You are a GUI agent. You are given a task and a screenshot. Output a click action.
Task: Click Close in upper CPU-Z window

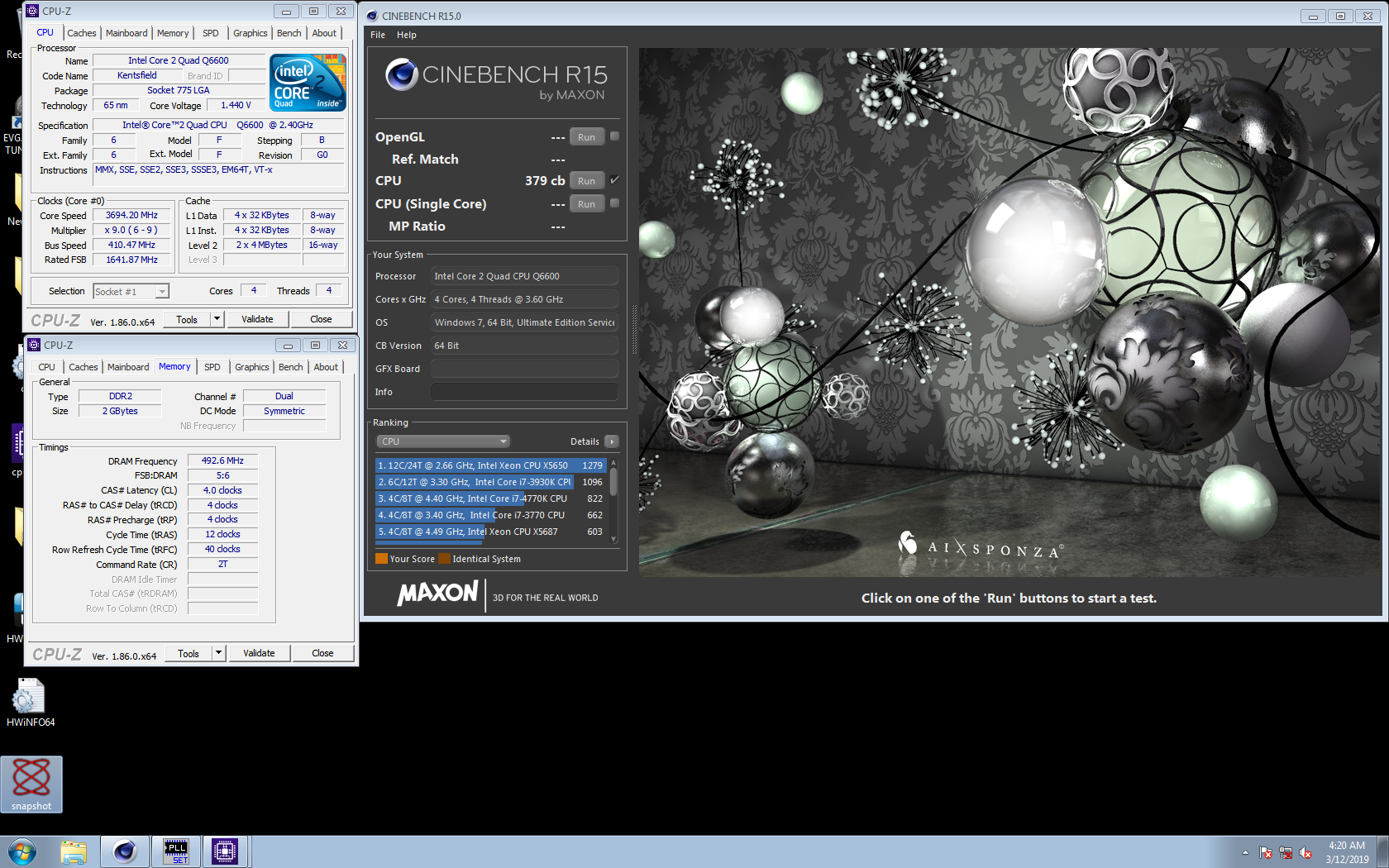[x=321, y=319]
